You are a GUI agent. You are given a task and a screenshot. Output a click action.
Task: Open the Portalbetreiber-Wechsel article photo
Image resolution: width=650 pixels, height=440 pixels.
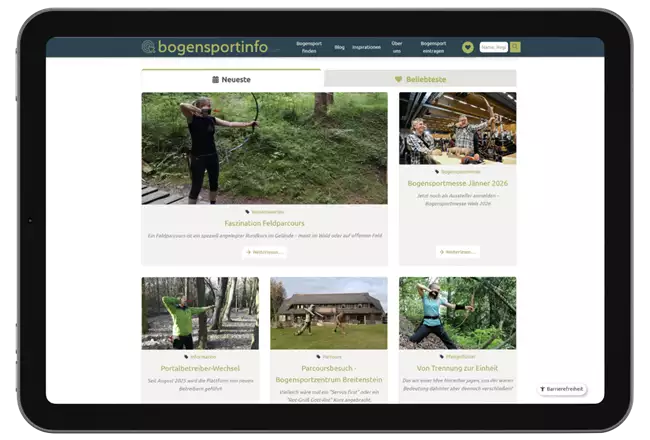pyautogui.click(x=200, y=313)
